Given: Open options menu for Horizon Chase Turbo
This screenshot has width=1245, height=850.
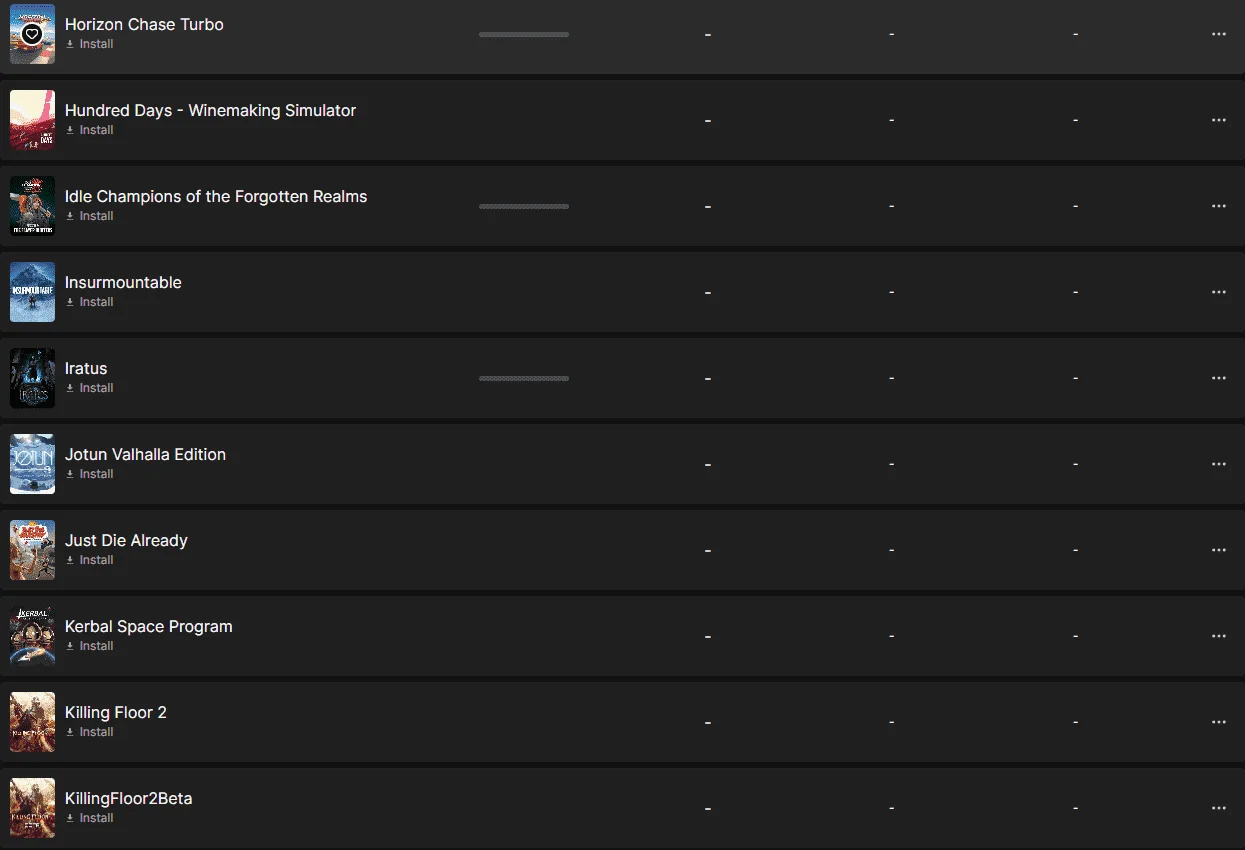Looking at the screenshot, I should (1218, 34).
